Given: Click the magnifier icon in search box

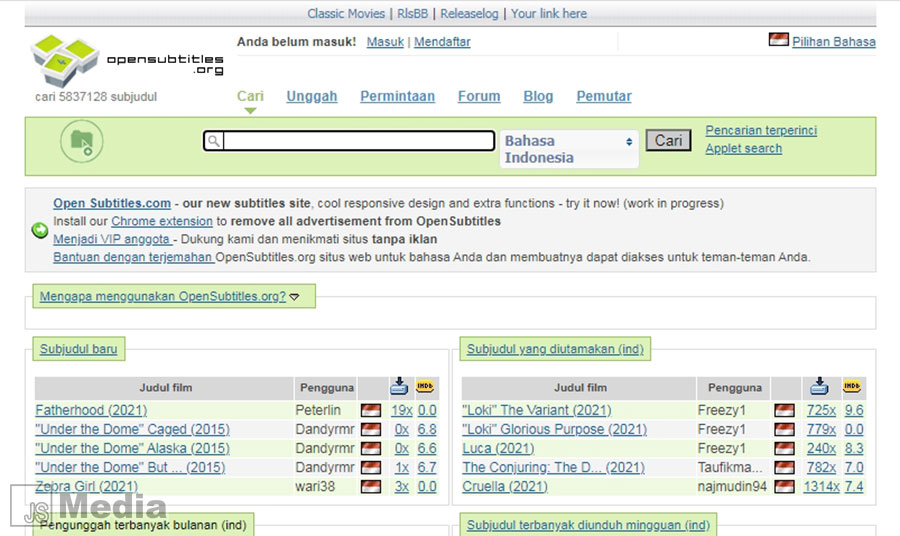Looking at the screenshot, I should (214, 141).
